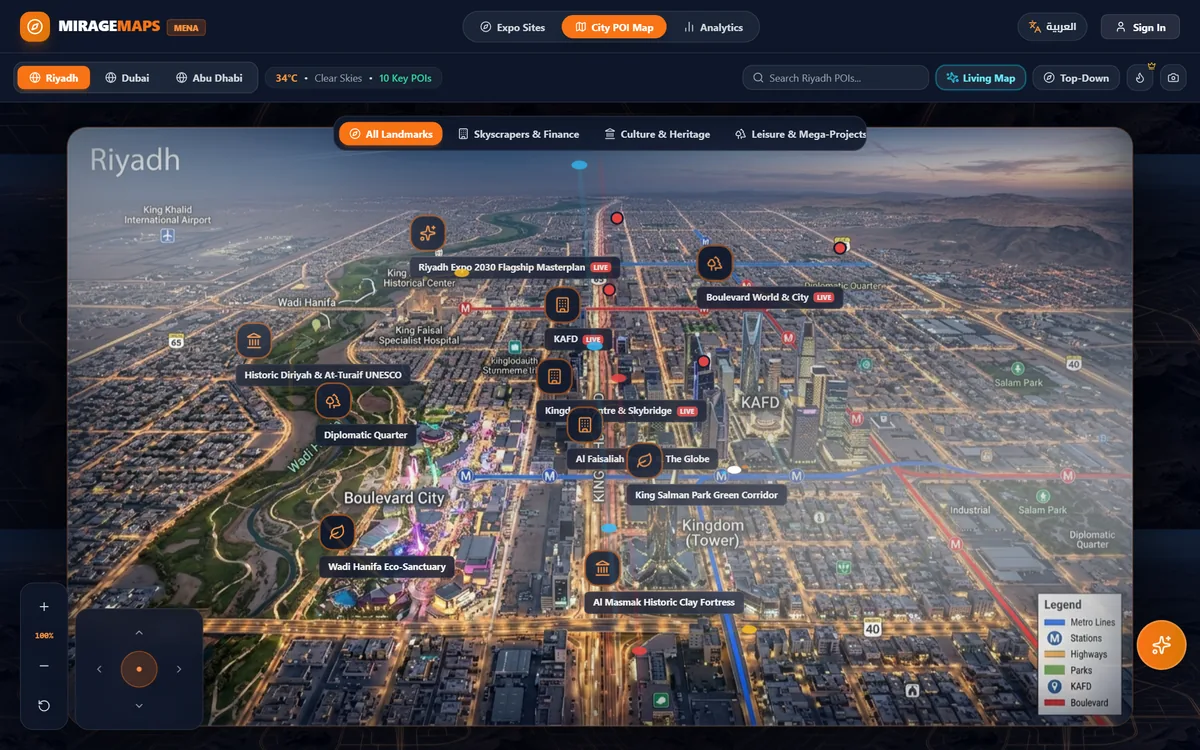Click the Boulevard red legend swatch
This screenshot has height=750, width=1200.
click(1054, 702)
